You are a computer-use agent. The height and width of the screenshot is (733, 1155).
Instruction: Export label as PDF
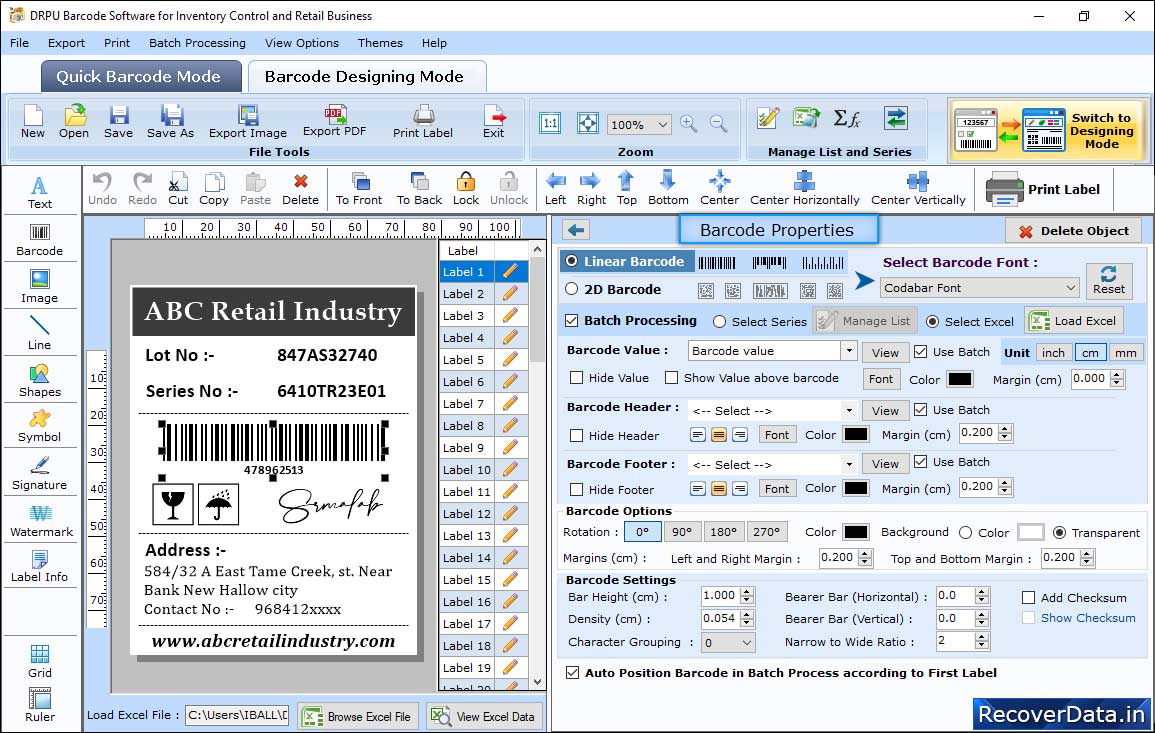[334, 122]
